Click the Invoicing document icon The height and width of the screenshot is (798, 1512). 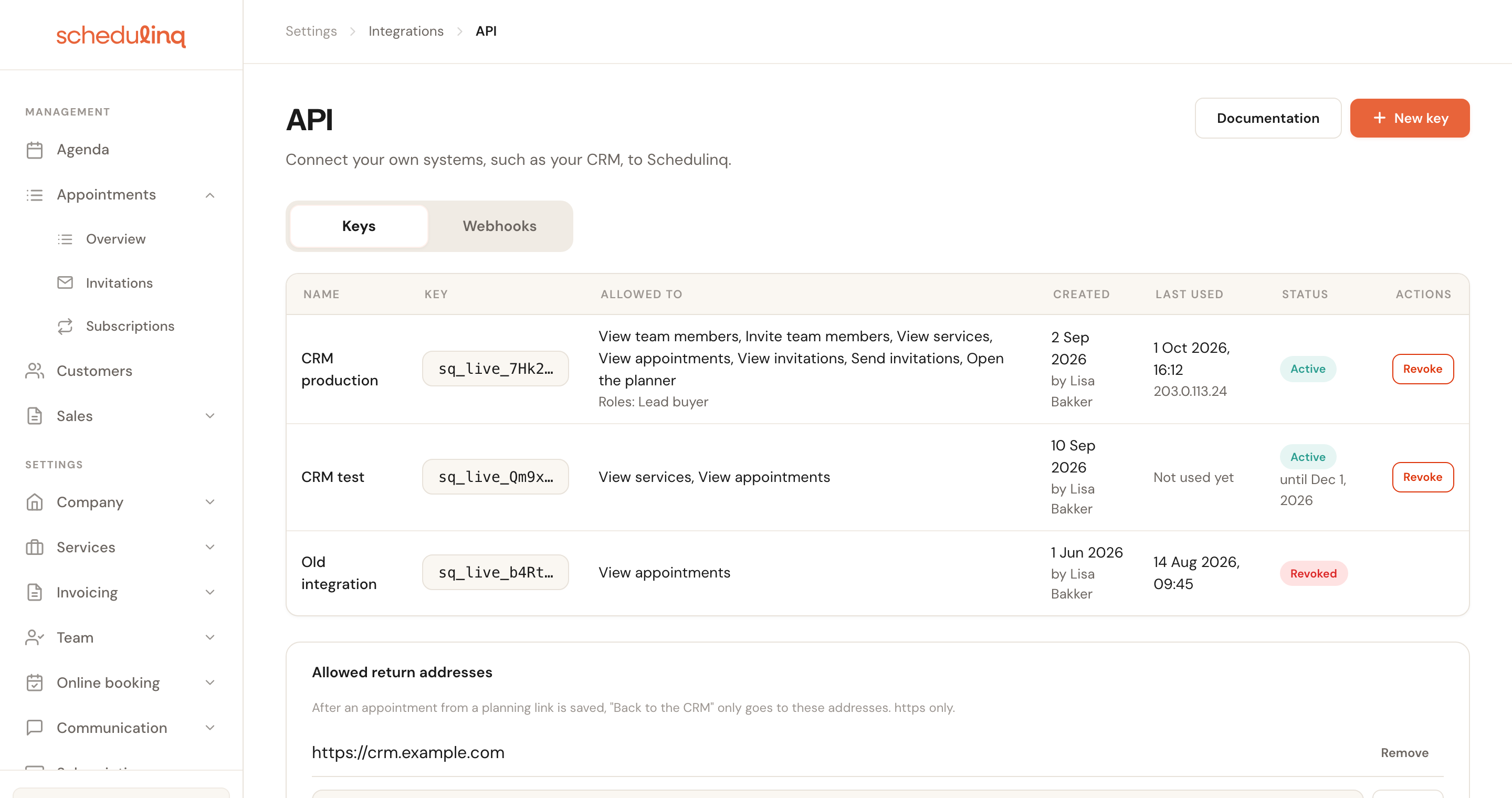[x=35, y=593]
